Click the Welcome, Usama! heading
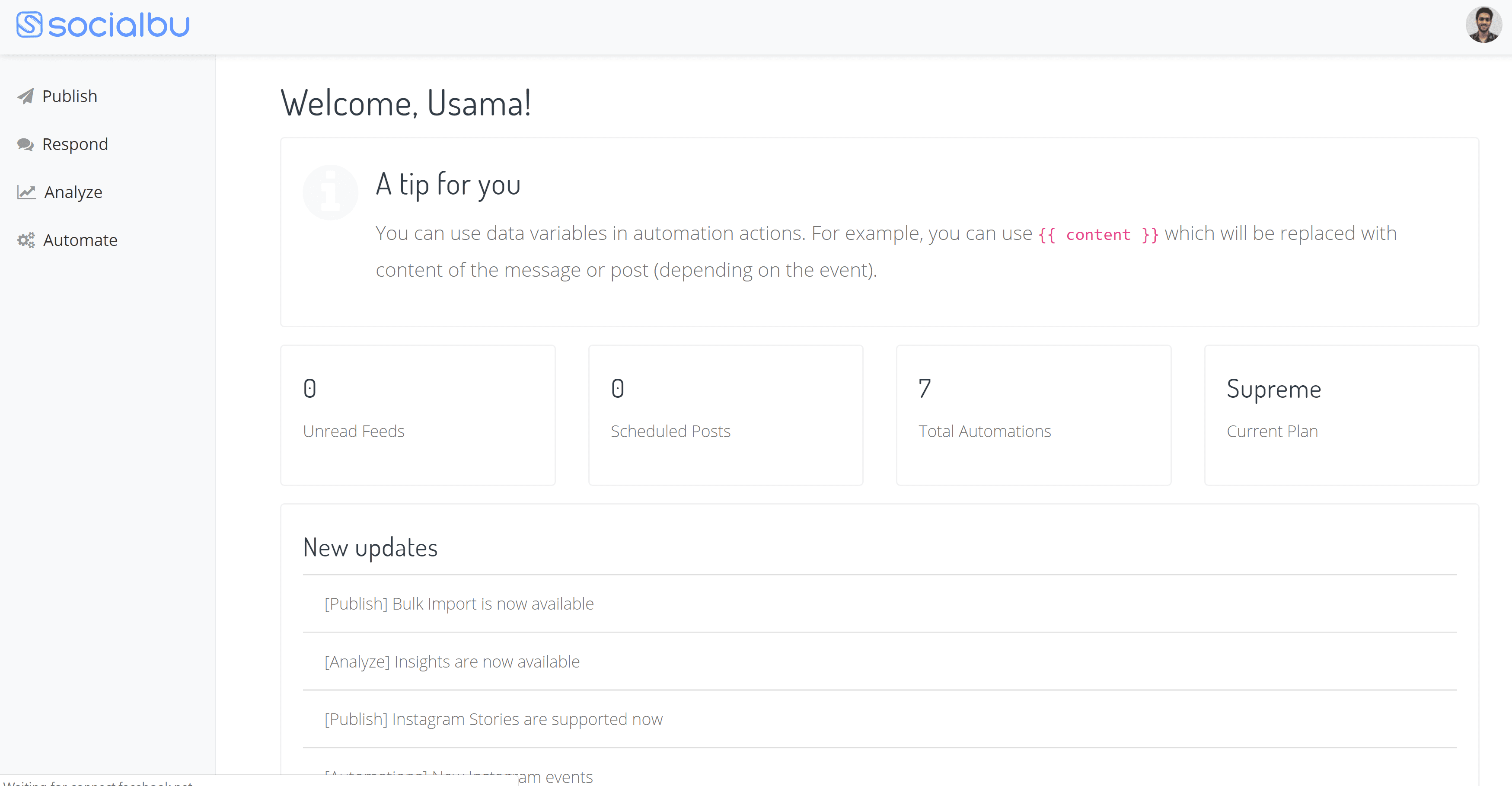The width and height of the screenshot is (1512, 786). tap(406, 103)
